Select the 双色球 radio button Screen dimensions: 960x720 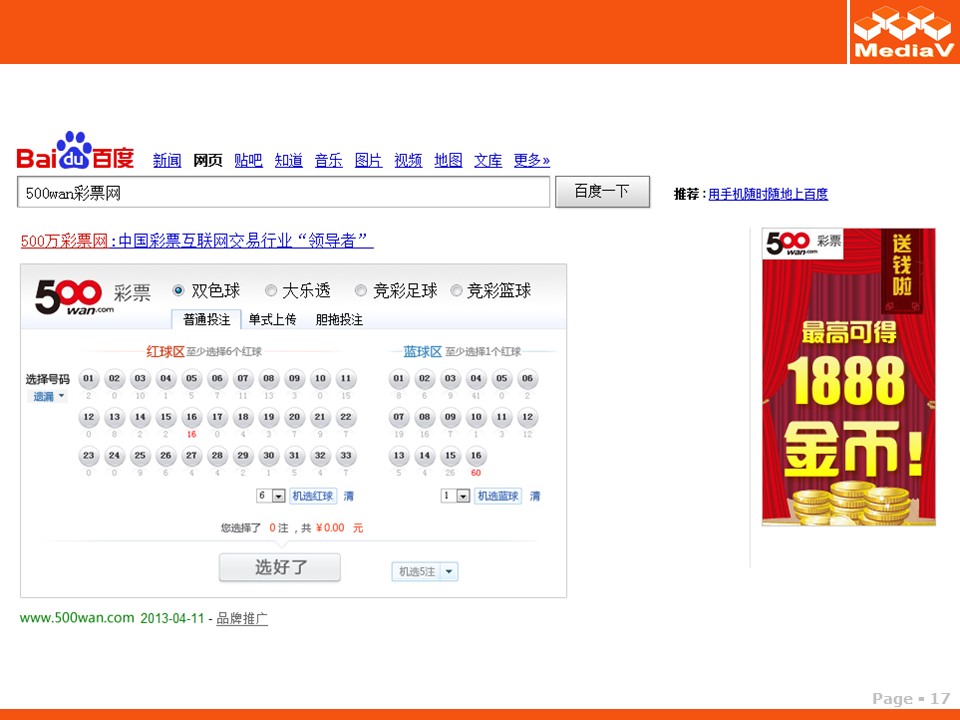[179, 291]
